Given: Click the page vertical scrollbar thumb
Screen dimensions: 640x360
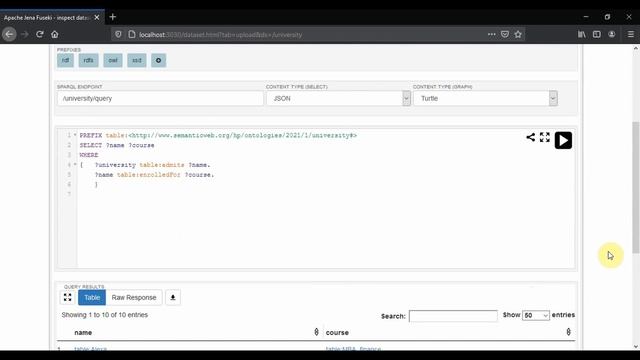Looking at the screenshot, I should click(636, 188).
